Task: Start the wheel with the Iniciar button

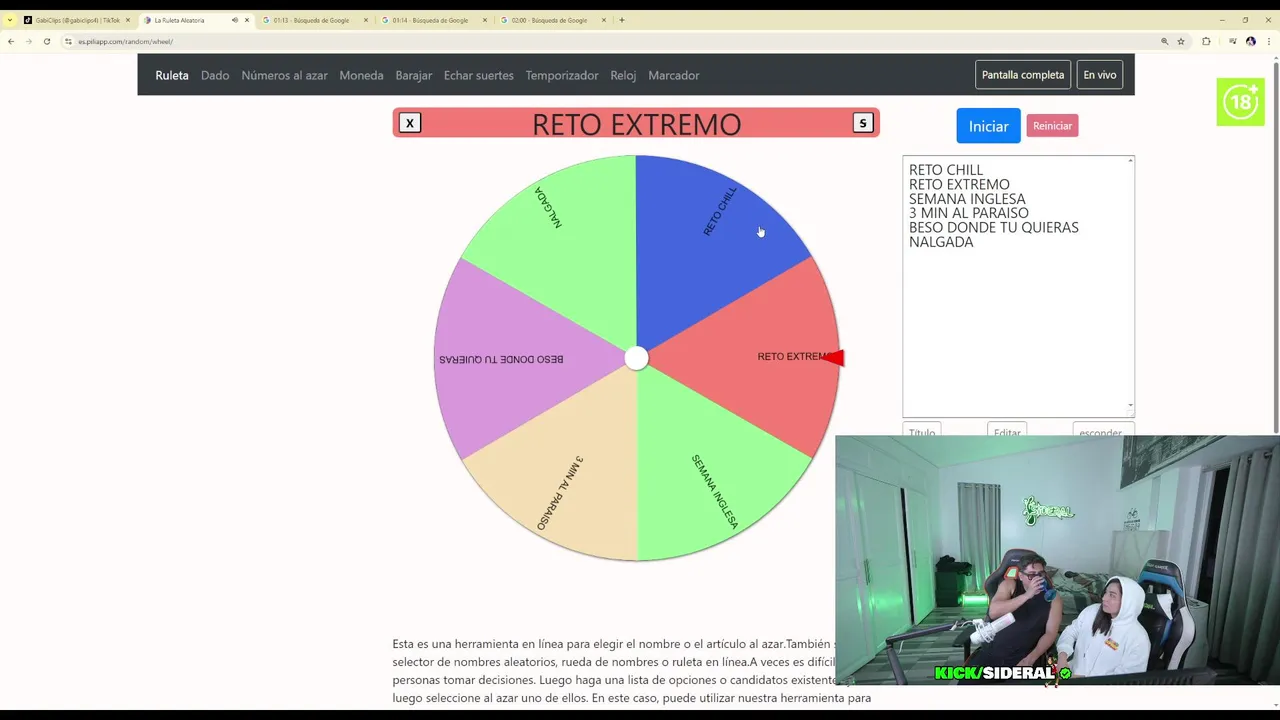Action: pos(988,126)
